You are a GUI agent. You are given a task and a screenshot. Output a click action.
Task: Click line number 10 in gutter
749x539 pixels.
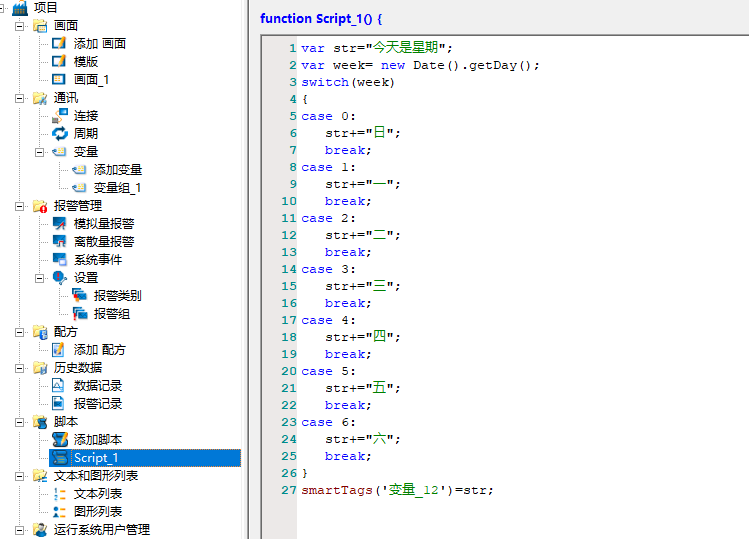[x=289, y=201]
